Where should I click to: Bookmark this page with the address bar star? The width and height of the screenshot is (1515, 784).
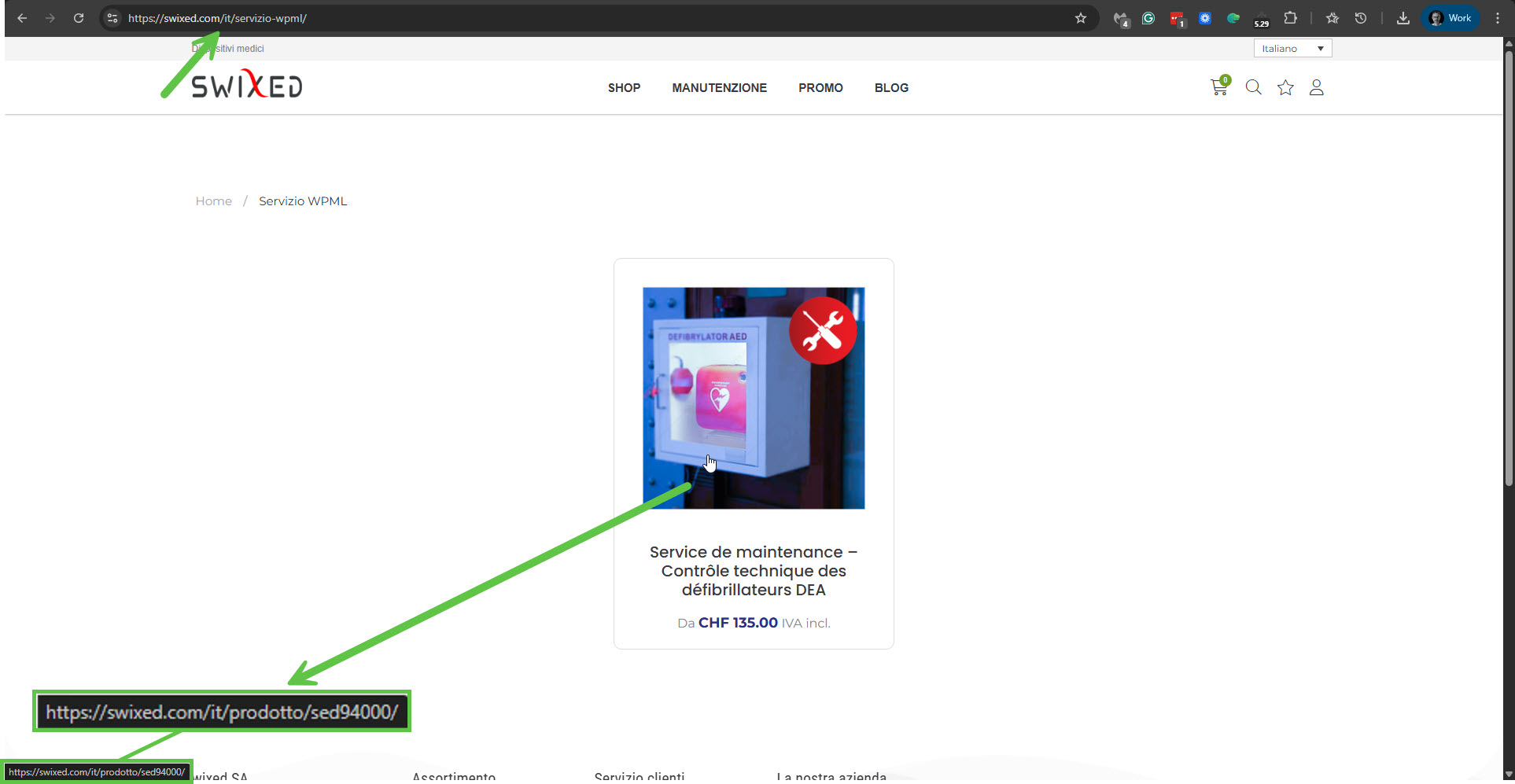click(x=1081, y=18)
